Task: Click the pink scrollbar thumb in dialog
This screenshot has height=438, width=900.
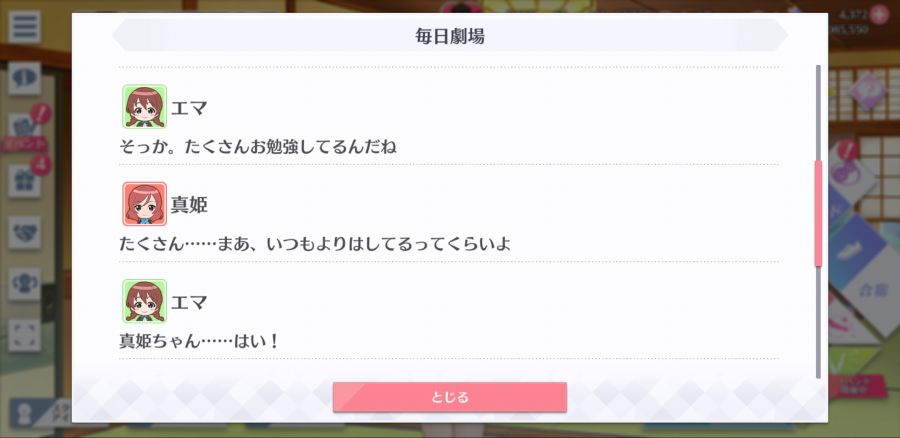Action: pyautogui.click(x=818, y=213)
